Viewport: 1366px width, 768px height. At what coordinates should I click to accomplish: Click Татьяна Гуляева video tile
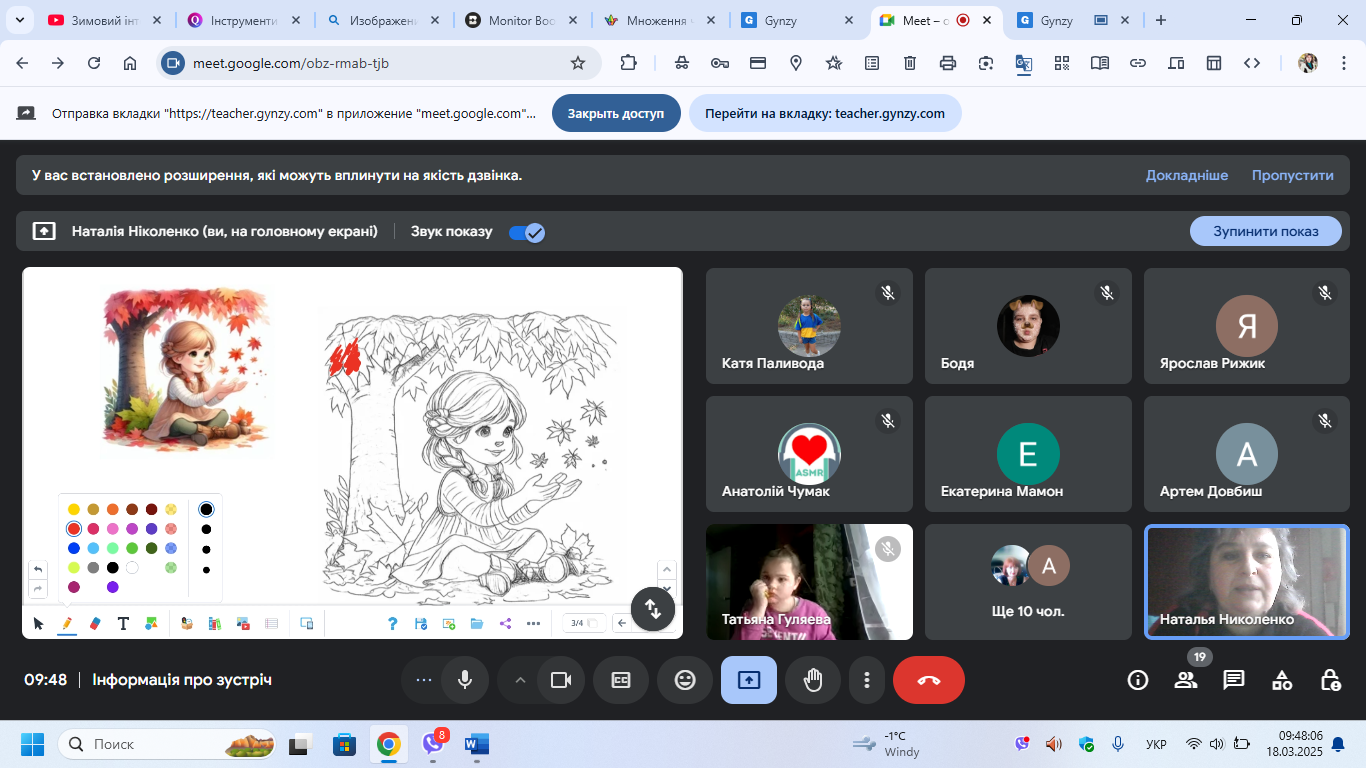(809, 581)
